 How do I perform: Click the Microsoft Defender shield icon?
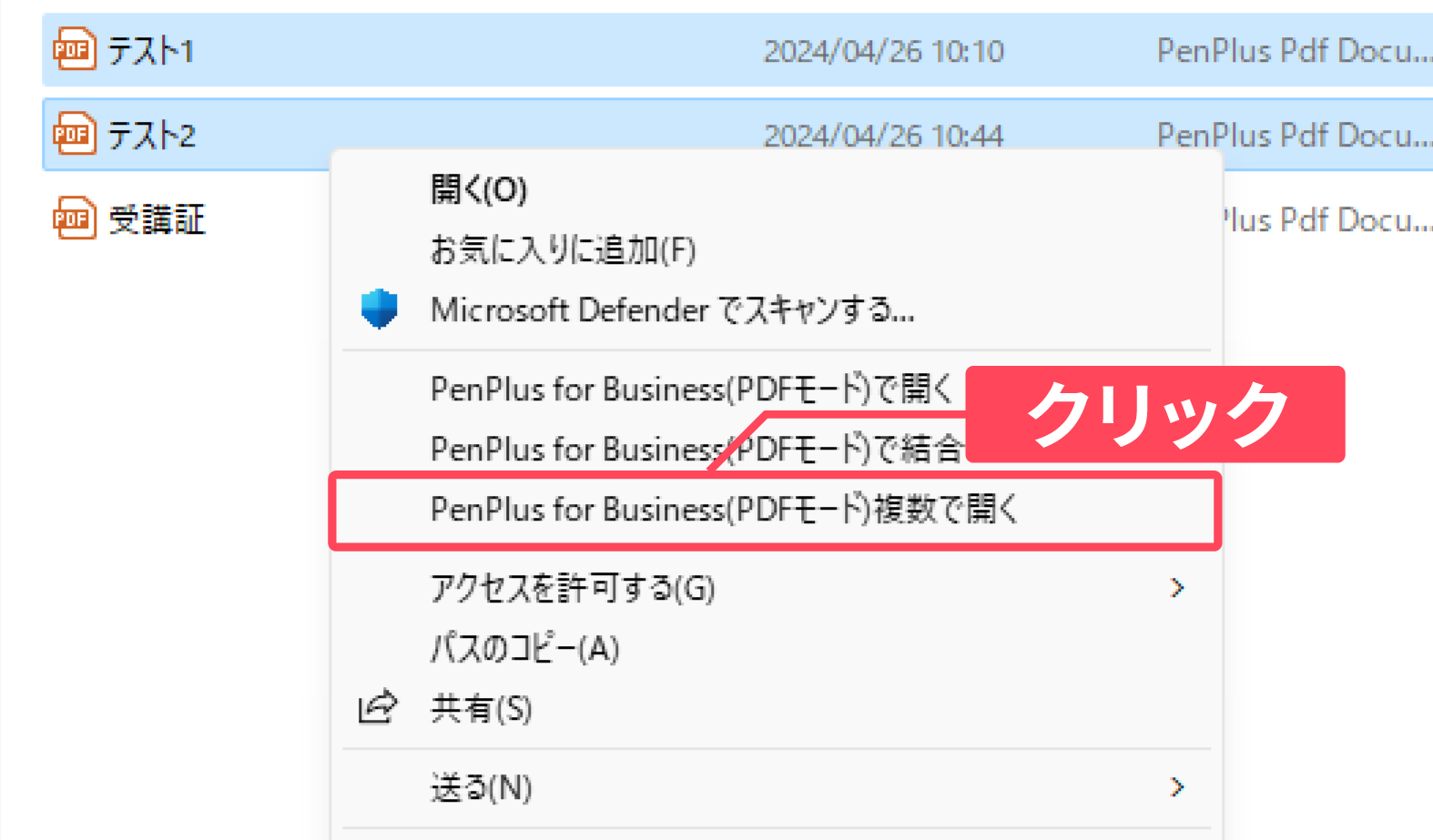379,309
